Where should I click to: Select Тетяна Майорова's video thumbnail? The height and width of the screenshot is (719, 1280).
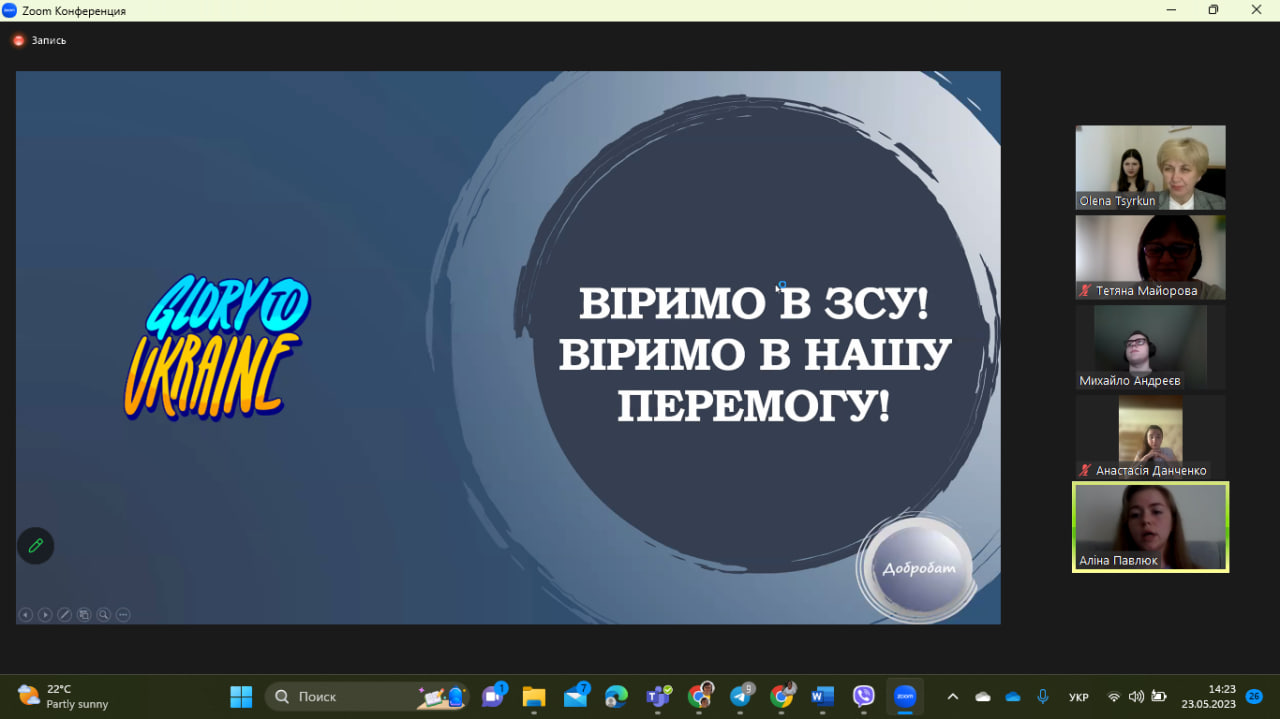tap(1150, 256)
